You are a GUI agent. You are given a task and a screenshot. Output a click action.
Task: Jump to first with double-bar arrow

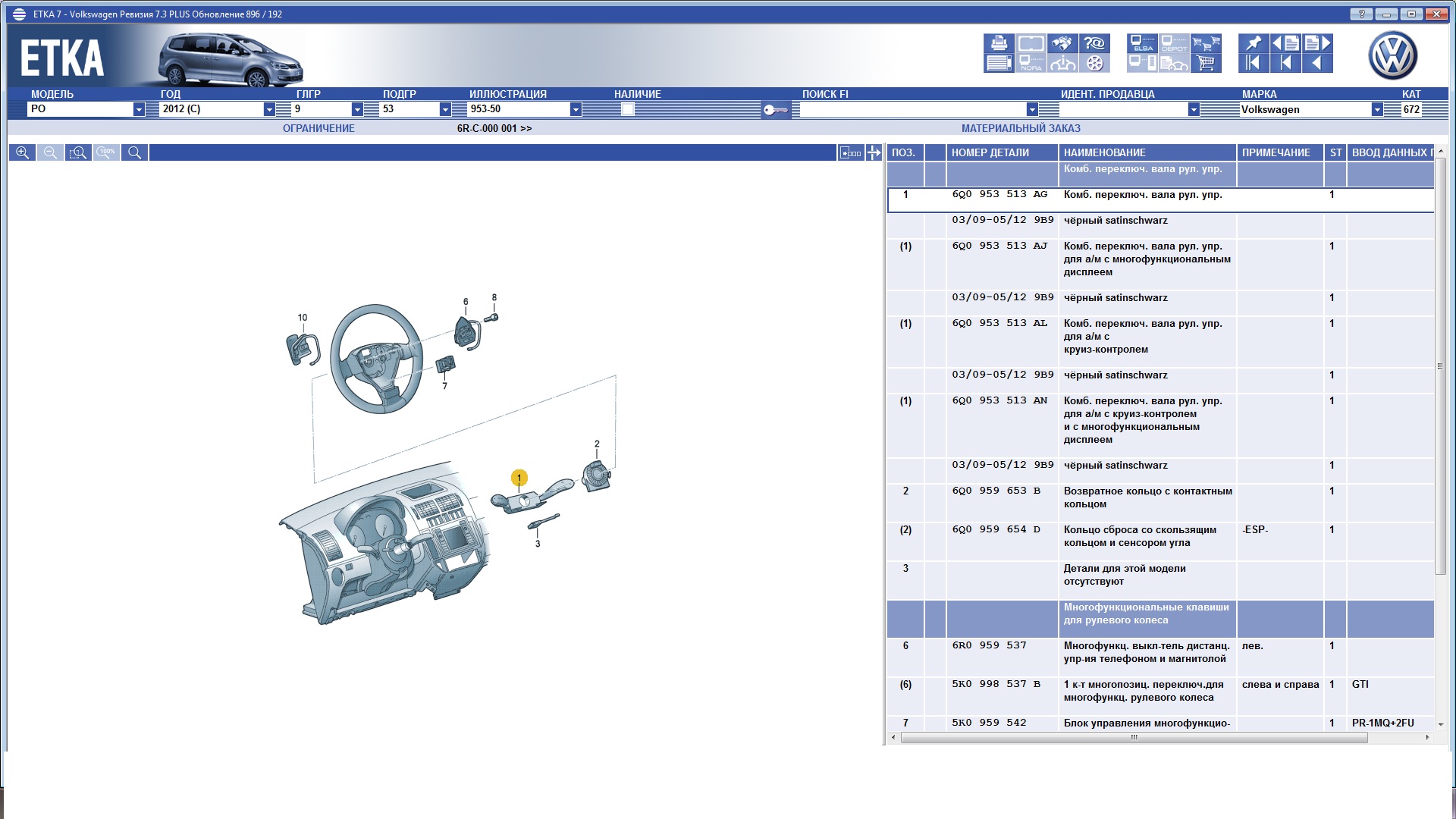[1254, 63]
